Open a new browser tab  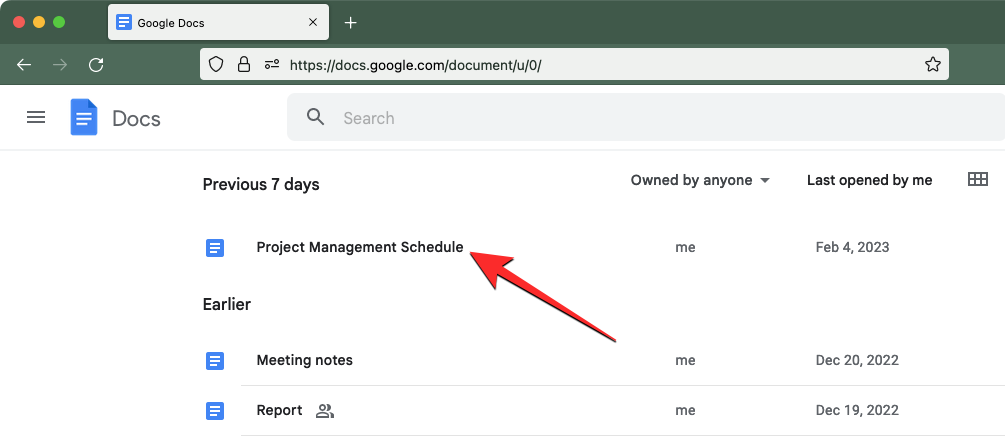click(350, 22)
